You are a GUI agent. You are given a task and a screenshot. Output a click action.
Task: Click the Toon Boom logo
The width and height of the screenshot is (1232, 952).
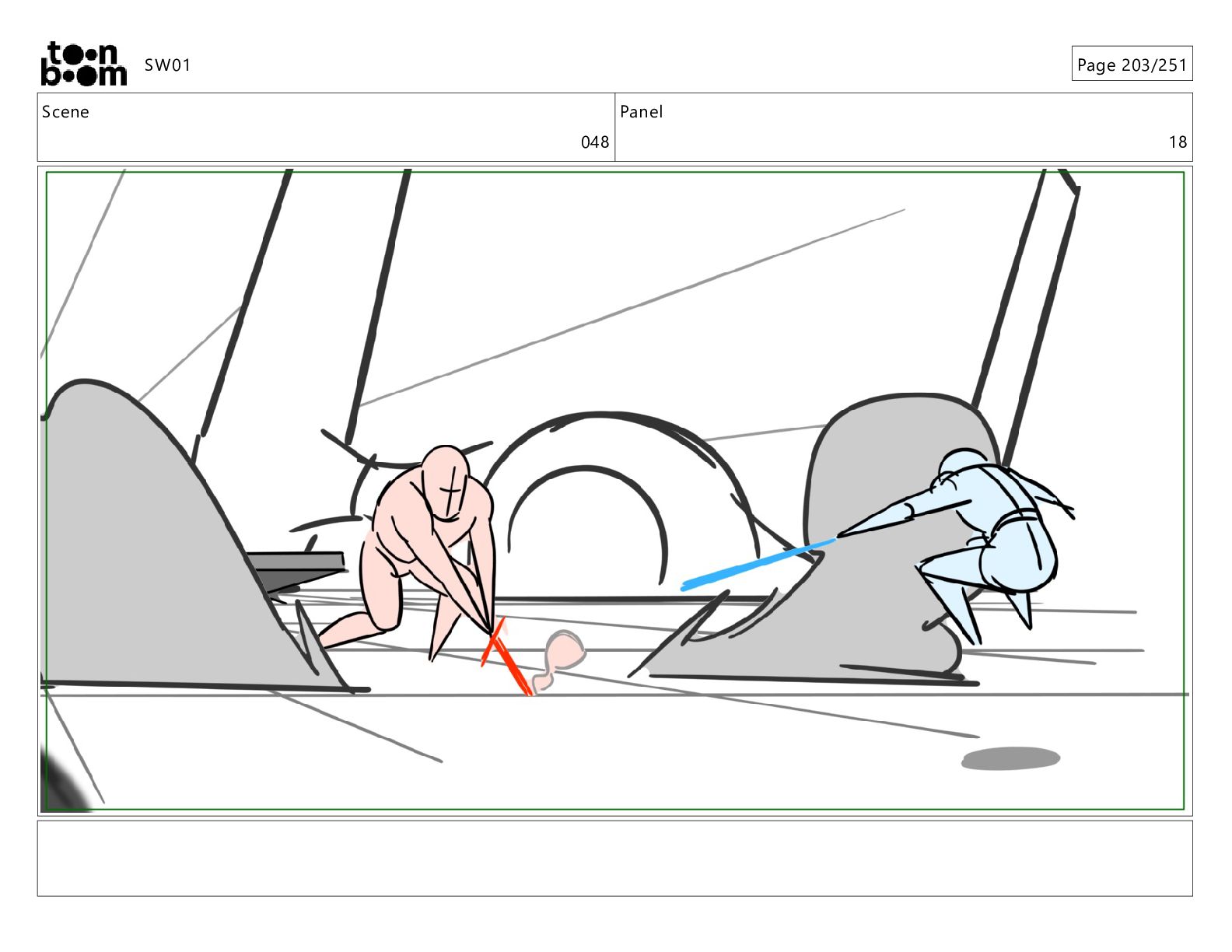(x=83, y=64)
